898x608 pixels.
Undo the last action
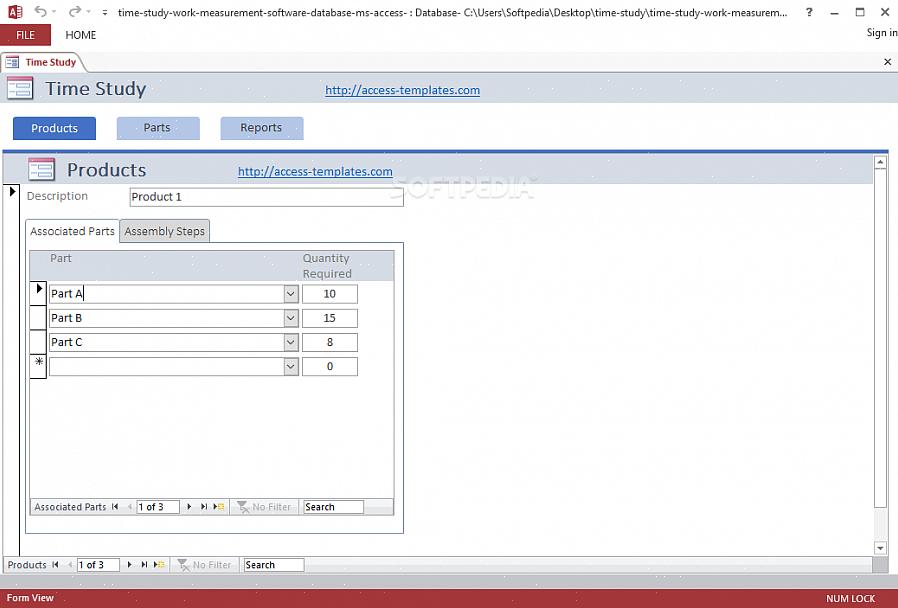(x=40, y=11)
